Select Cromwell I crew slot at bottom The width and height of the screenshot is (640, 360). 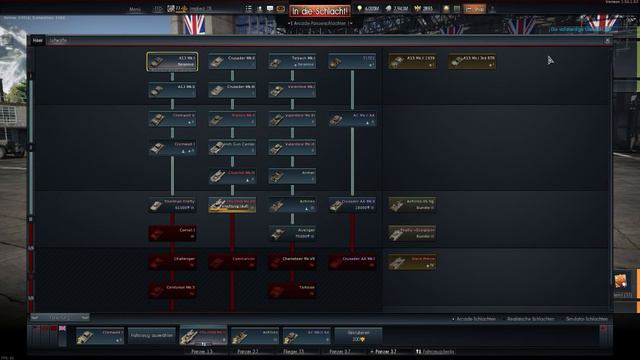tap(100, 336)
